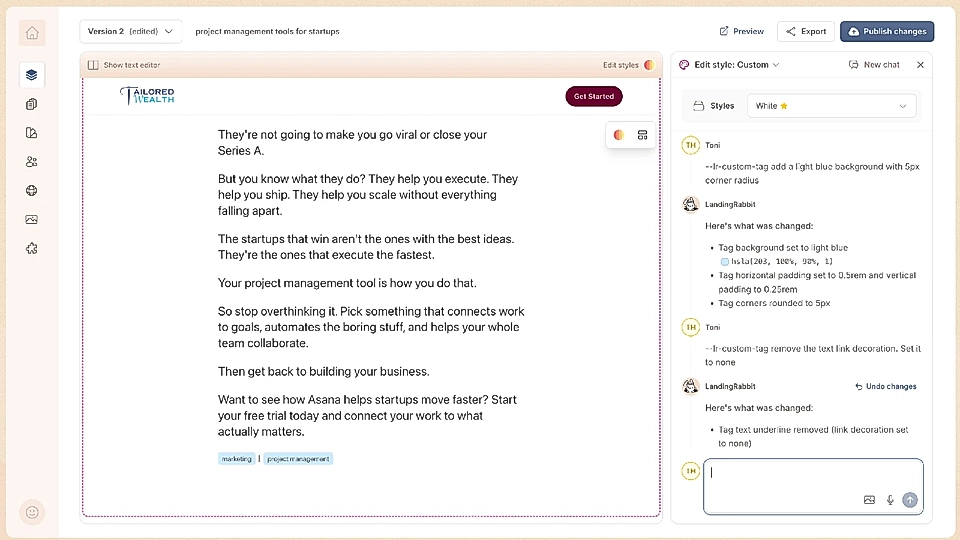Click the palette icon beside Edit style
This screenshot has height=540, width=960.
[x=684, y=65]
